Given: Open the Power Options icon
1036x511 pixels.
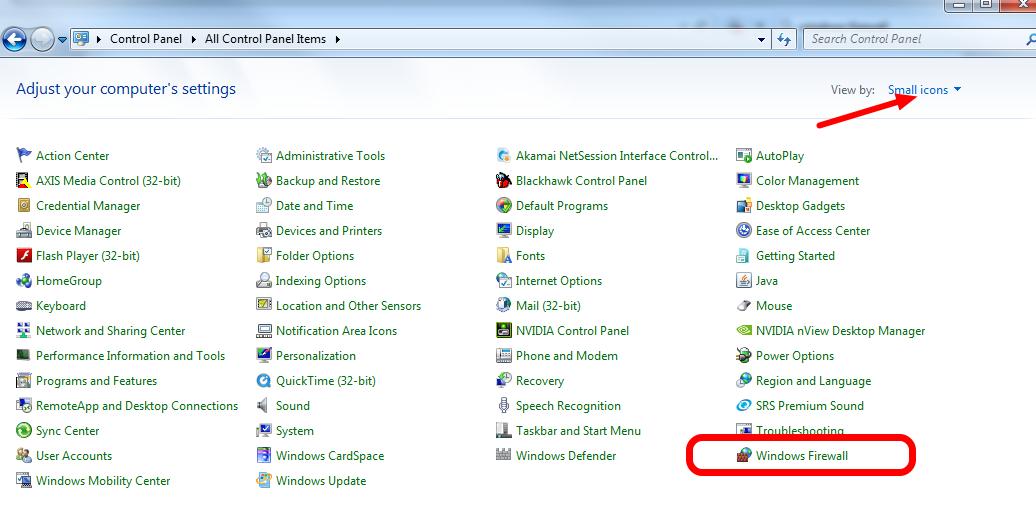Looking at the screenshot, I should [744, 356].
